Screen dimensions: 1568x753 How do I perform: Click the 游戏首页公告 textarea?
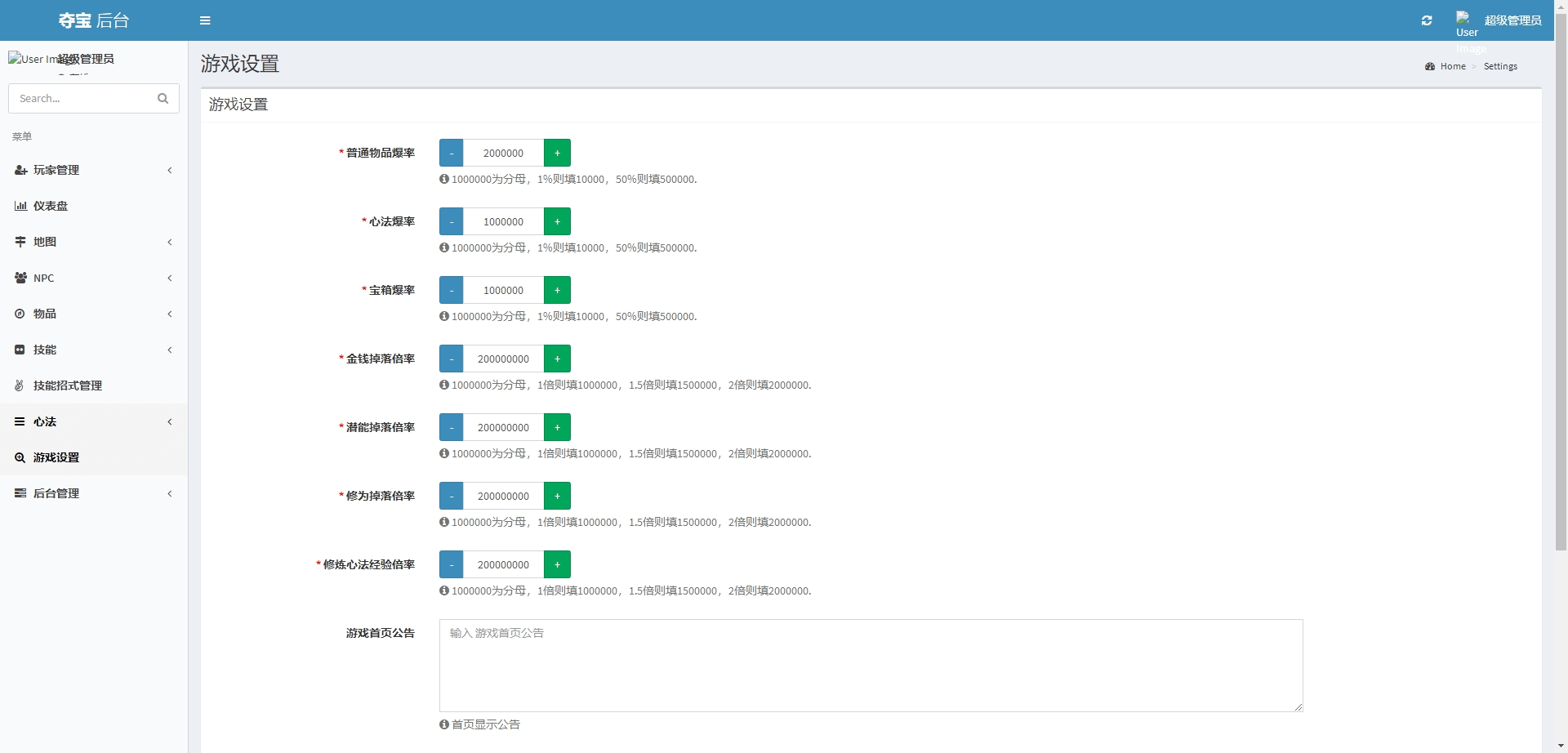[871, 666]
